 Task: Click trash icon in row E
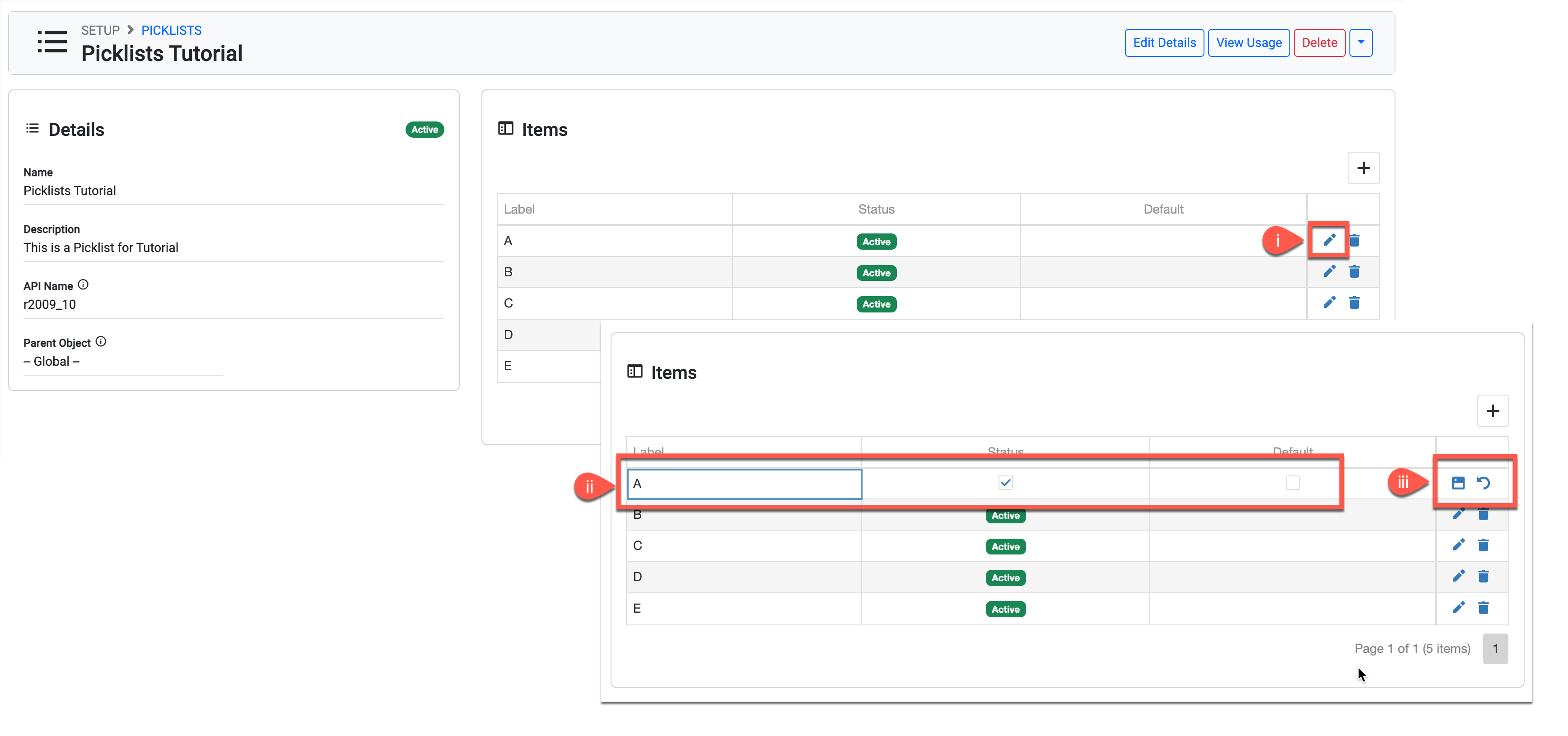1484,608
